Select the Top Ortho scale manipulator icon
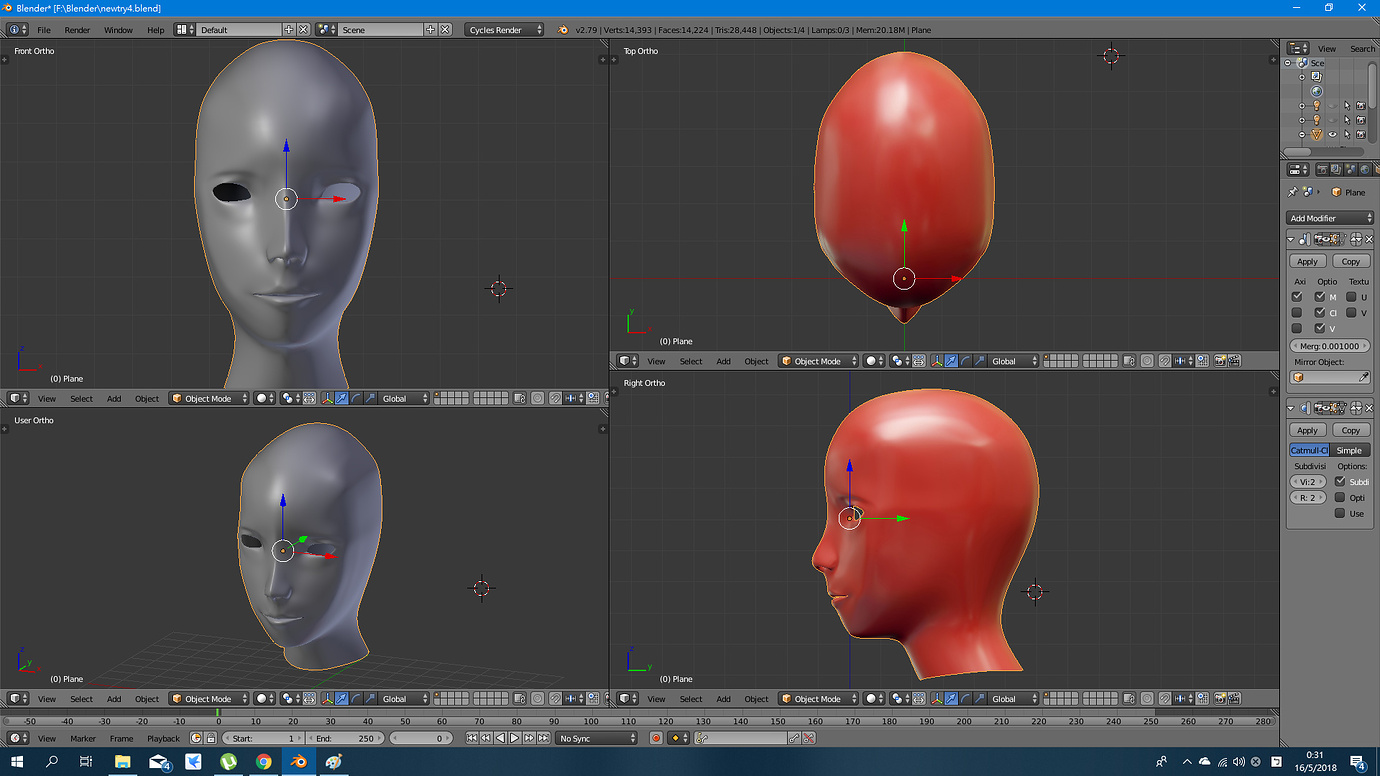The height and width of the screenshot is (776, 1380). click(979, 361)
